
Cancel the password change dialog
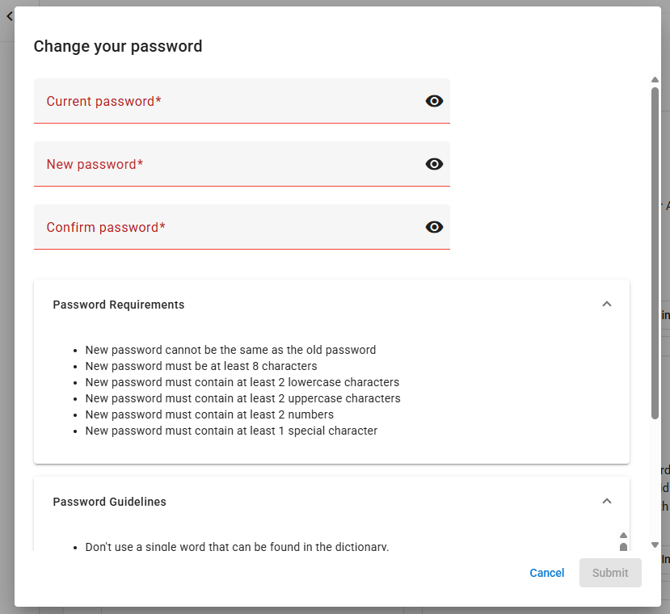(x=547, y=573)
